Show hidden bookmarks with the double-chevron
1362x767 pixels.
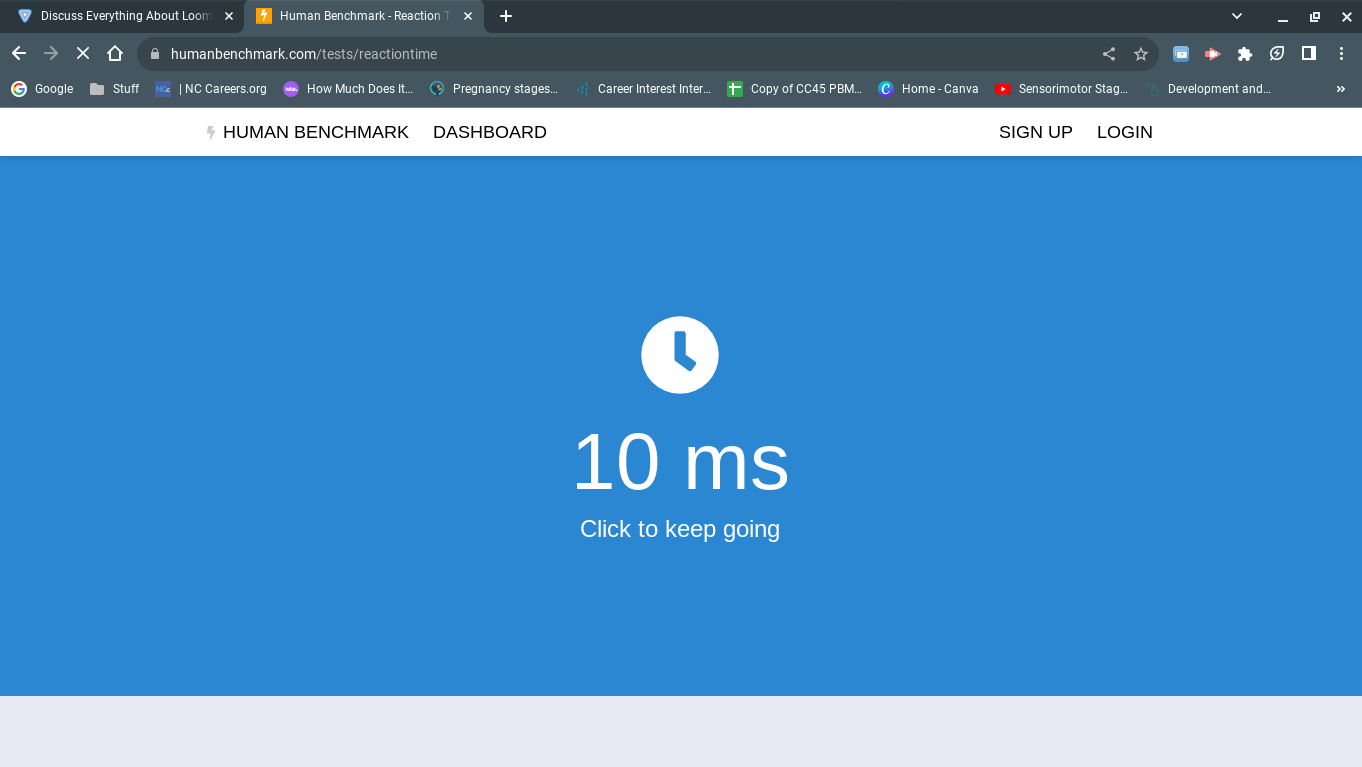(1341, 88)
